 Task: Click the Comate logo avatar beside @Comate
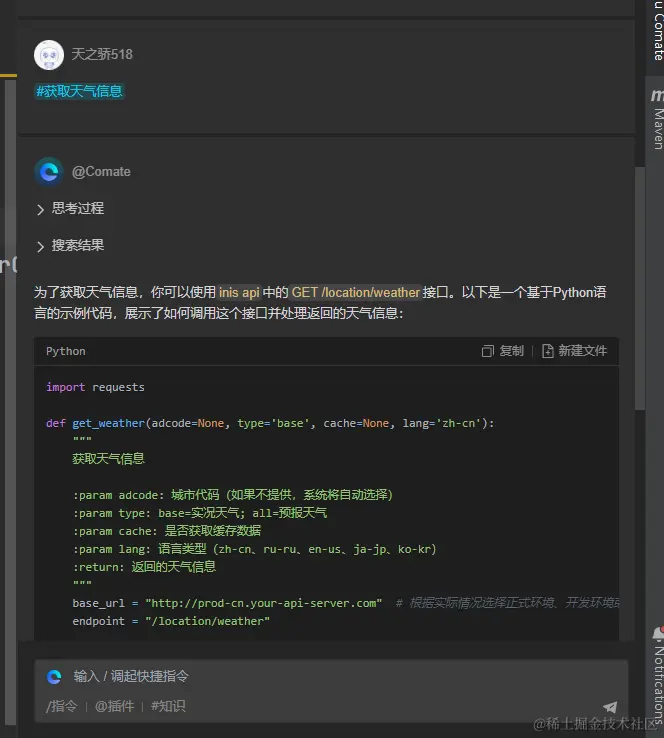coord(49,172)
